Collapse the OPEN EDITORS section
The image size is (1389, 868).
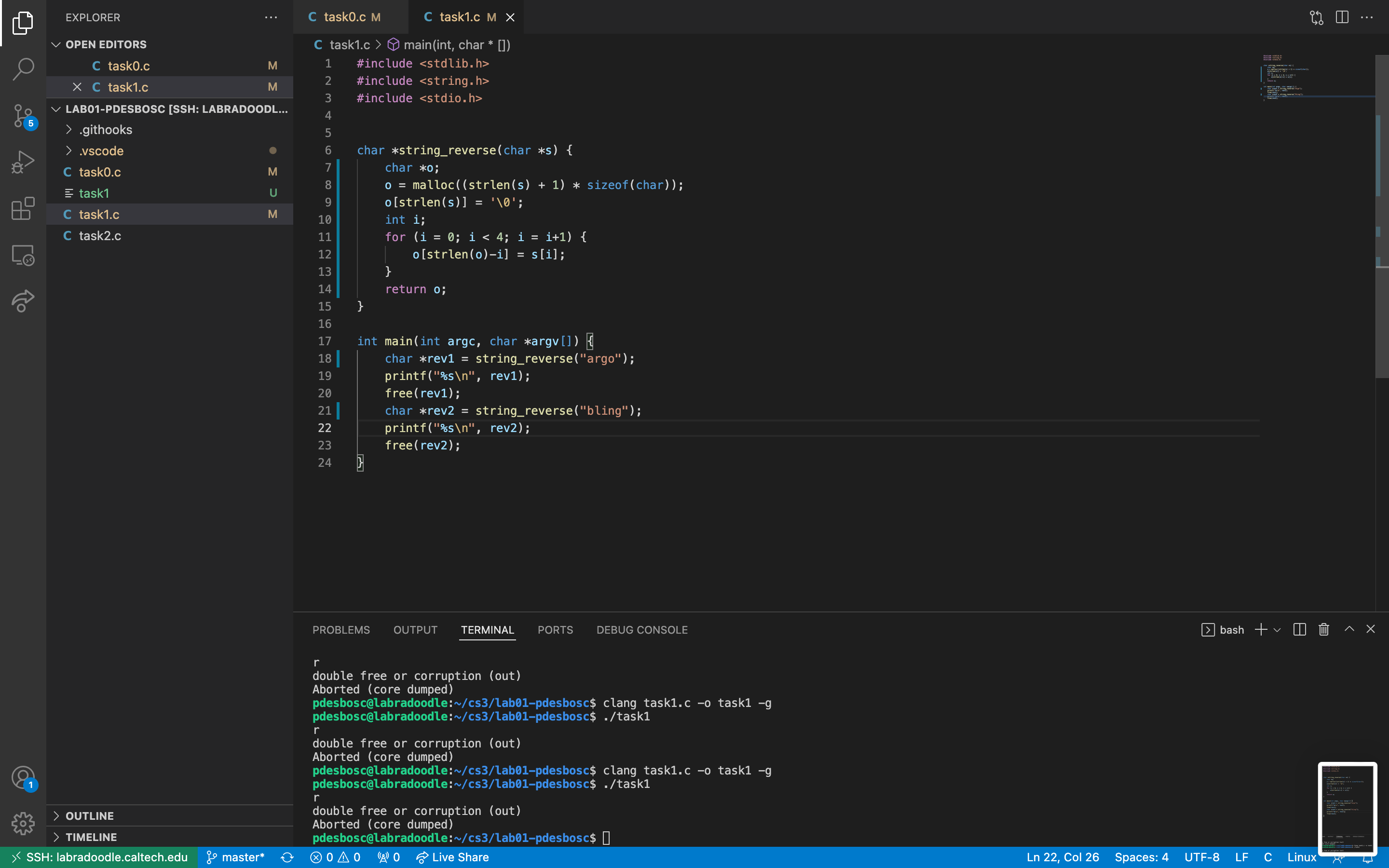click(x=106, y=44)
